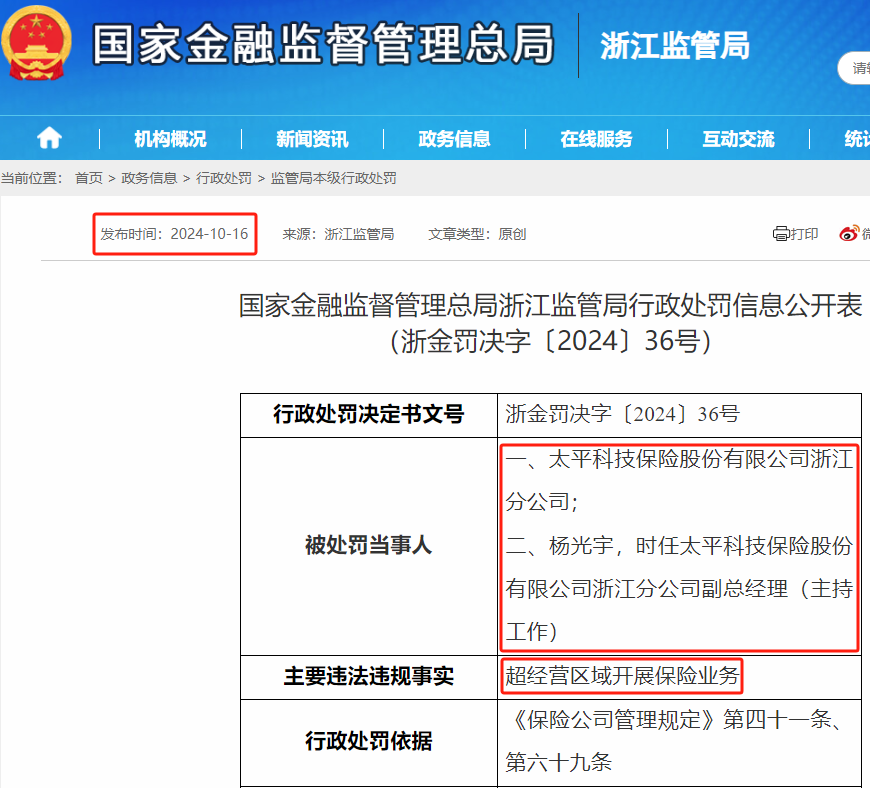This screenshot has height=788, width=870.
Task: Click the national emblem logo
Action: (37, 43)
